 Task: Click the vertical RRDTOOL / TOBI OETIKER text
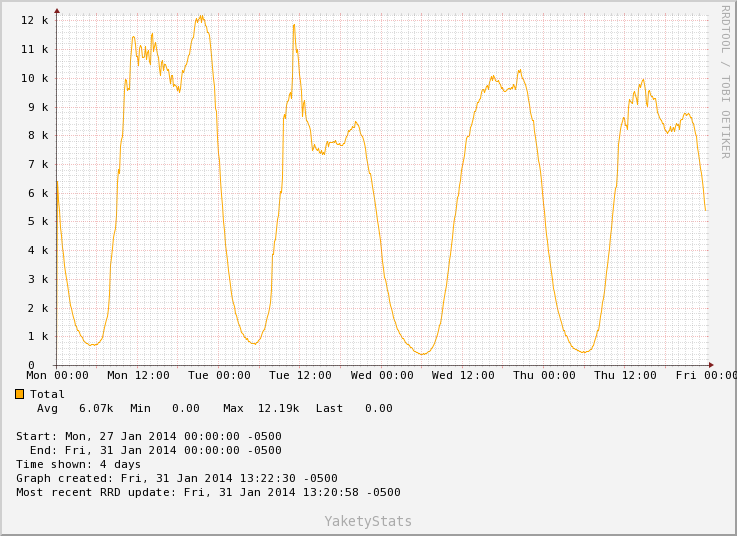[x=725, y=81]
